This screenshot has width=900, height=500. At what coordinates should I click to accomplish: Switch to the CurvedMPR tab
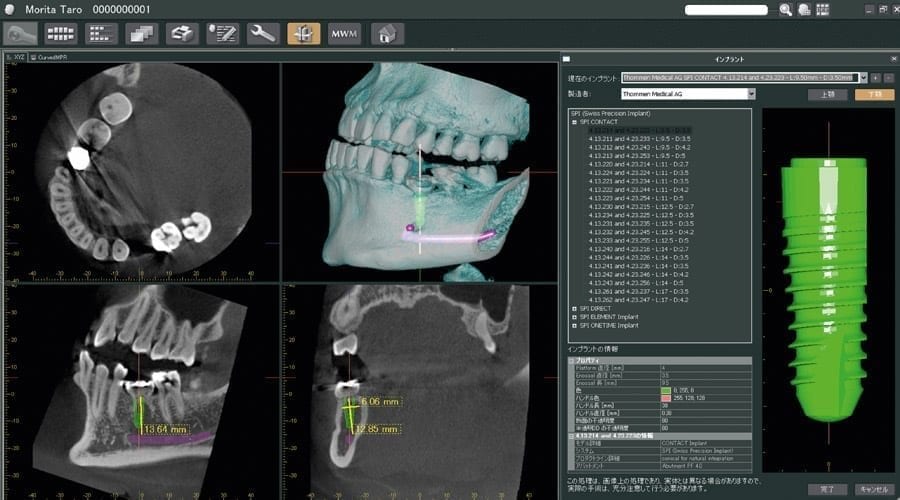point(50,57)
